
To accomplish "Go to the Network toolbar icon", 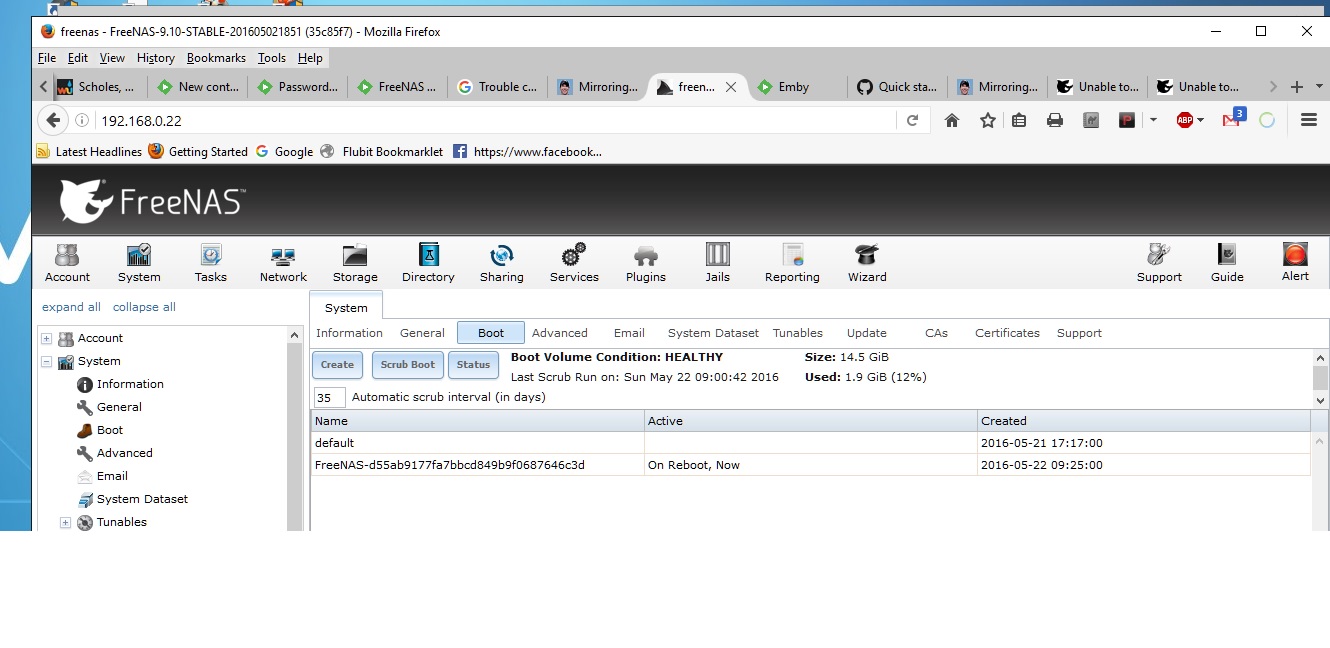I will tap(283, 263).
